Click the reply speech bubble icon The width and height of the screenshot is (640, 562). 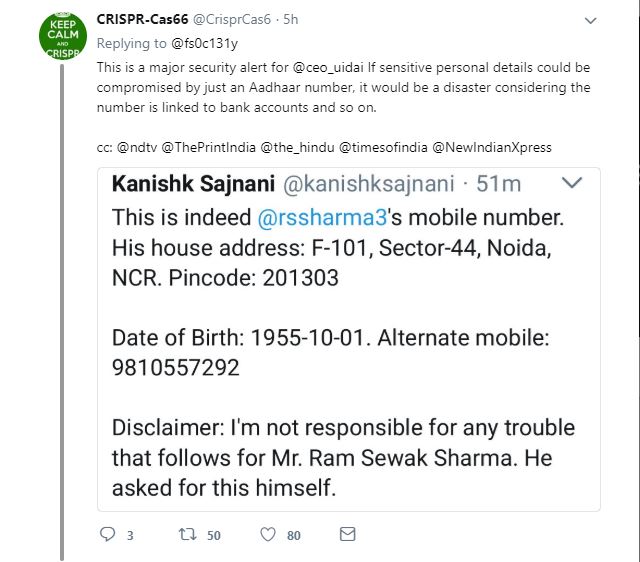[108, 535]
